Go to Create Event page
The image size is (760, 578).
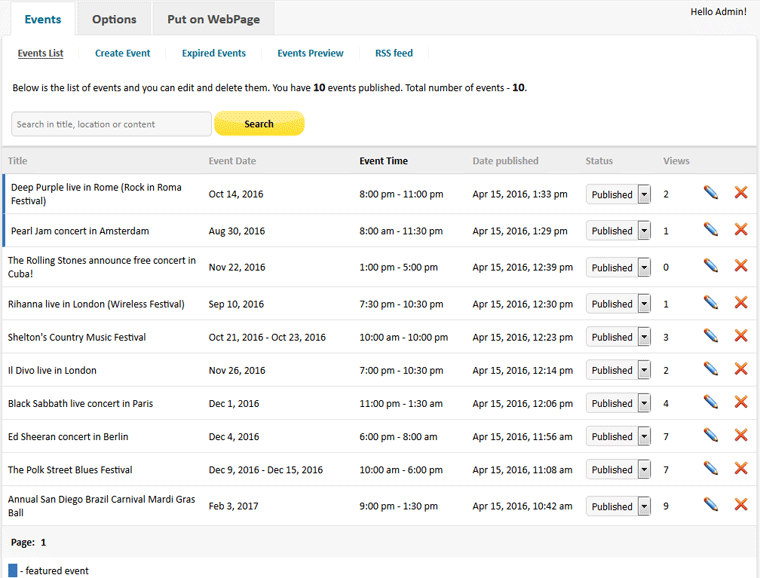click(x=123, y=53)
